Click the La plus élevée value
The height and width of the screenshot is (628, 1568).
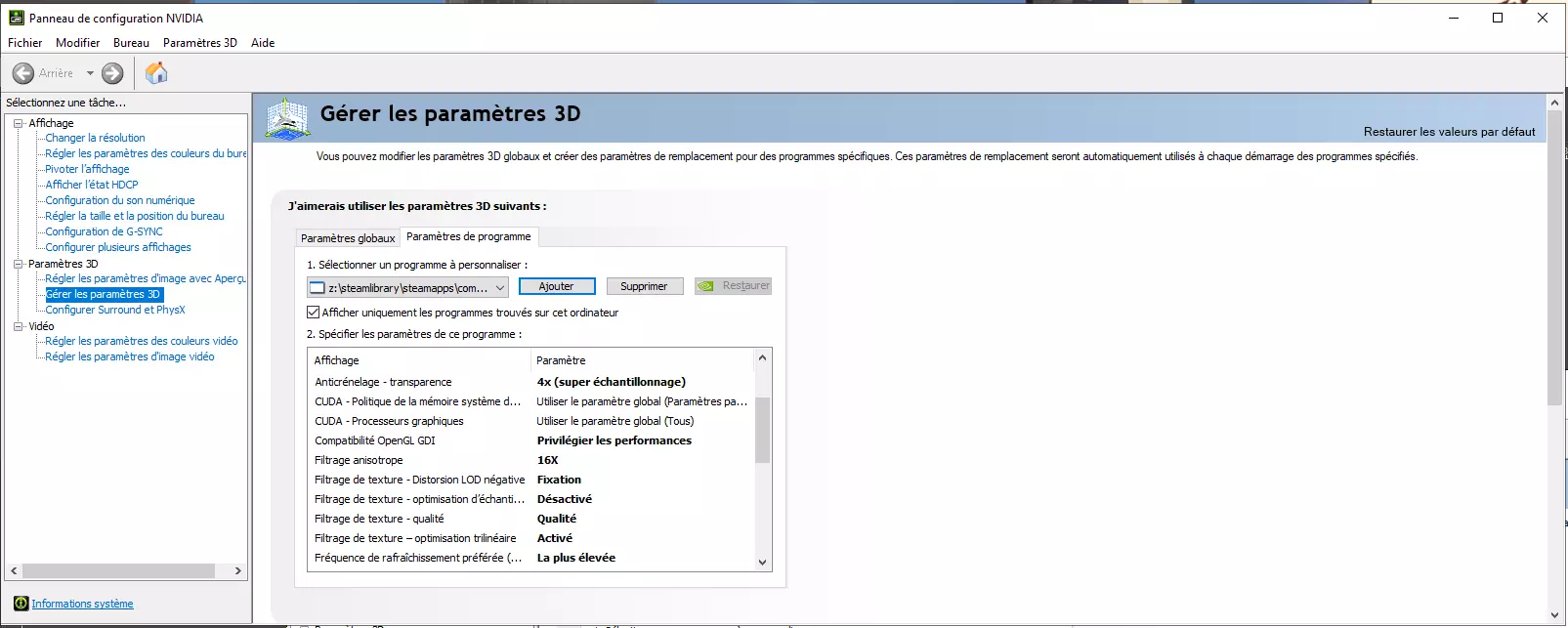576,558
